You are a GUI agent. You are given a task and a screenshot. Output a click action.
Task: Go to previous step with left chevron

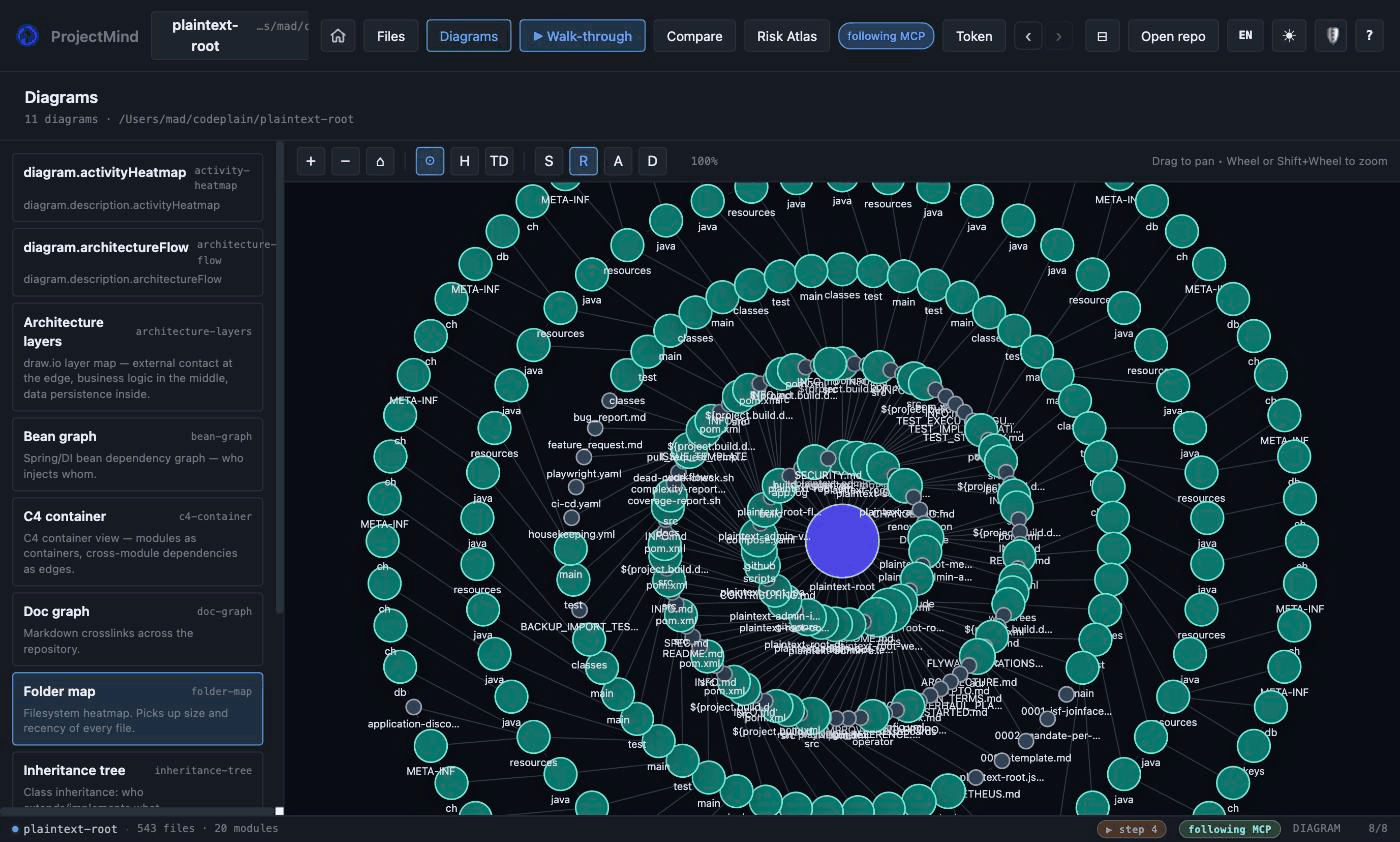pyautogui.click(x=1028, y=36)
